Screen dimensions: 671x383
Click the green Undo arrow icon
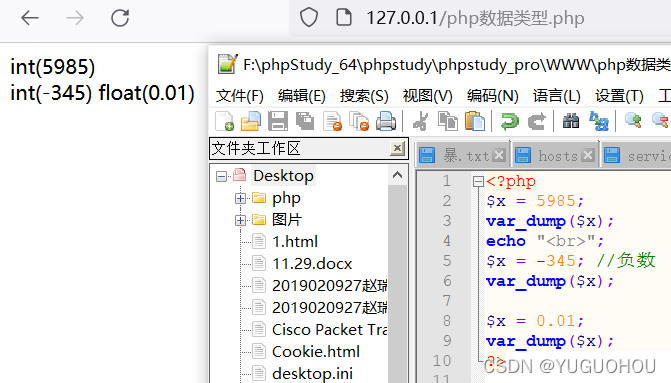pyautogui.click(x=509, y=121)
